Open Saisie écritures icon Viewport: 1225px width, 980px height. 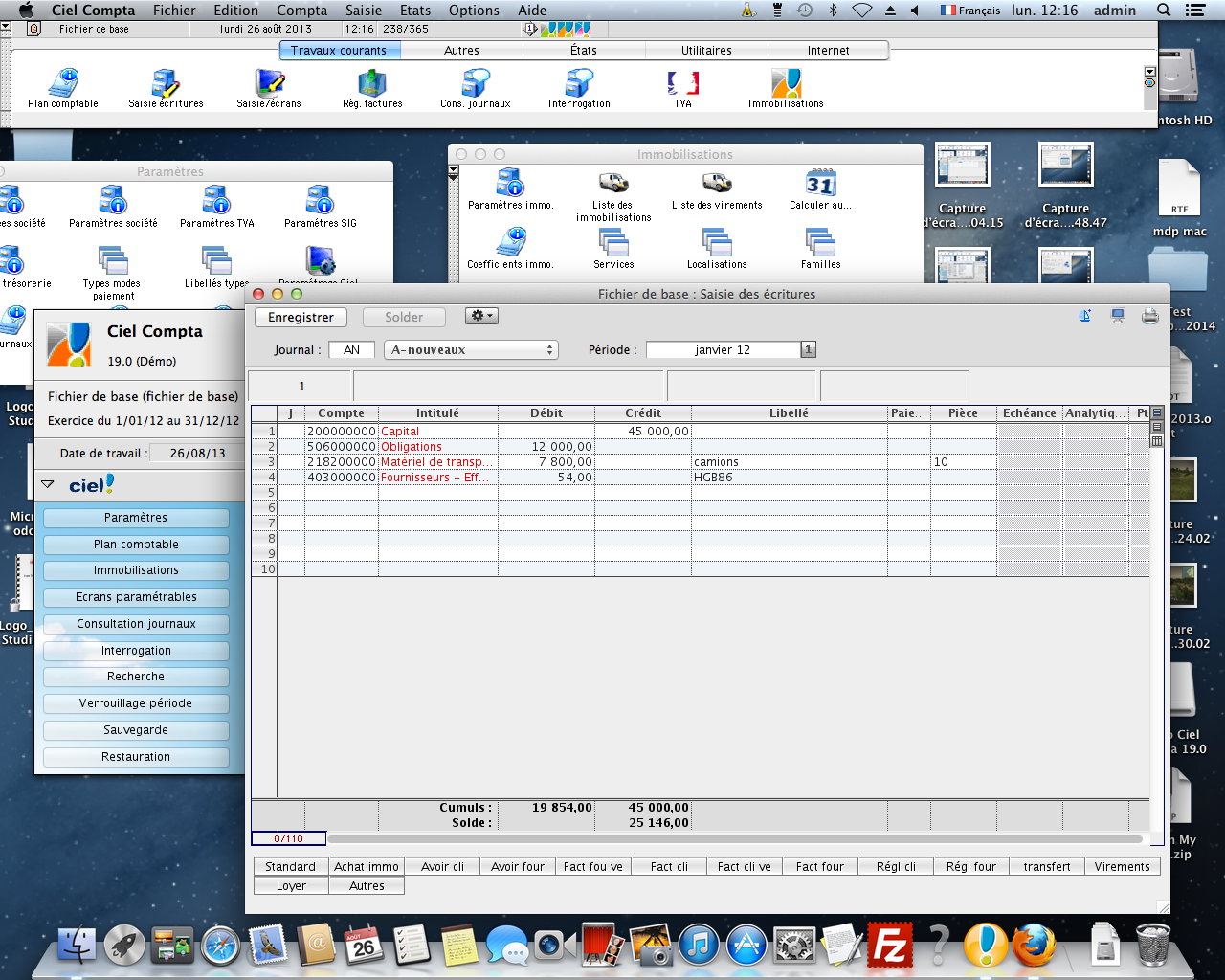(167, 83)
